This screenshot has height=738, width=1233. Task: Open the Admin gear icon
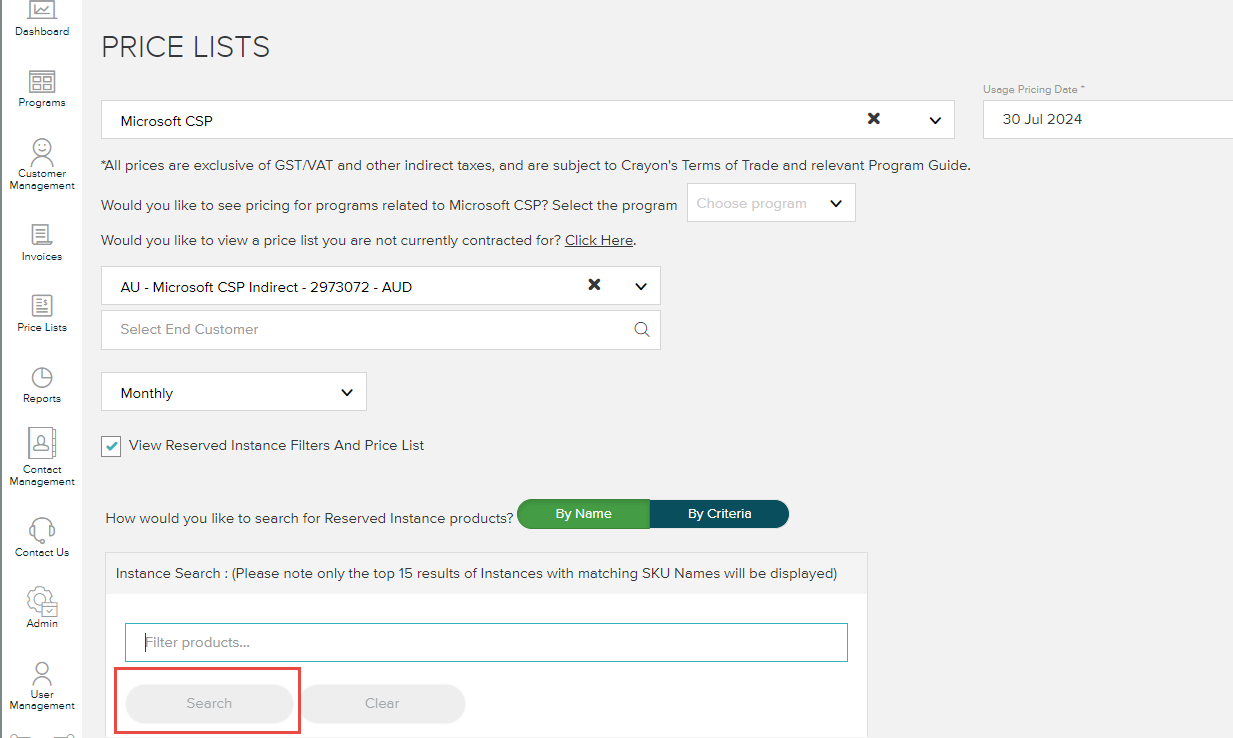[42, 601]
